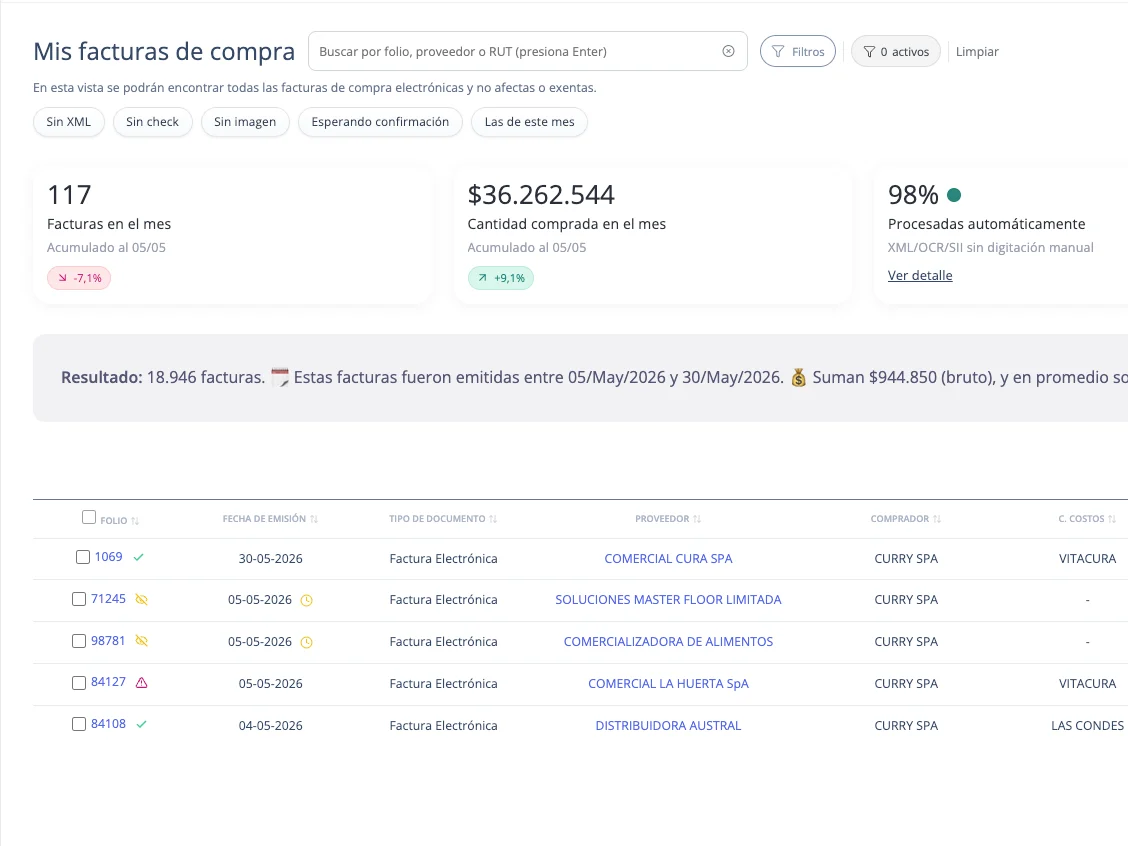Open provider COMERCIAL CURA SPA
1128x846 pixels.
click(x=668, y=558)
